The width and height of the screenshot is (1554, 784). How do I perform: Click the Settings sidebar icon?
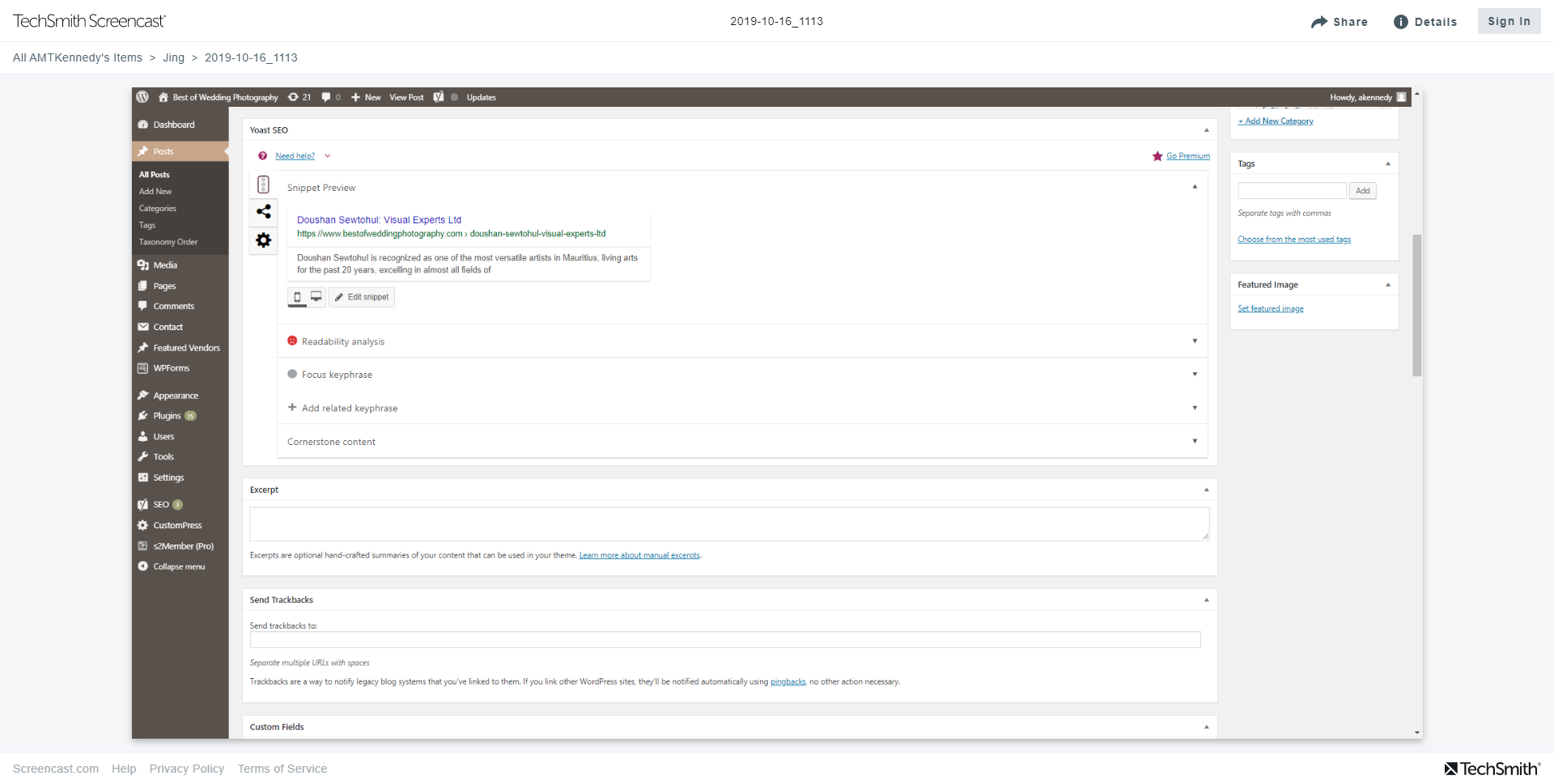click(x=143, y=477)
